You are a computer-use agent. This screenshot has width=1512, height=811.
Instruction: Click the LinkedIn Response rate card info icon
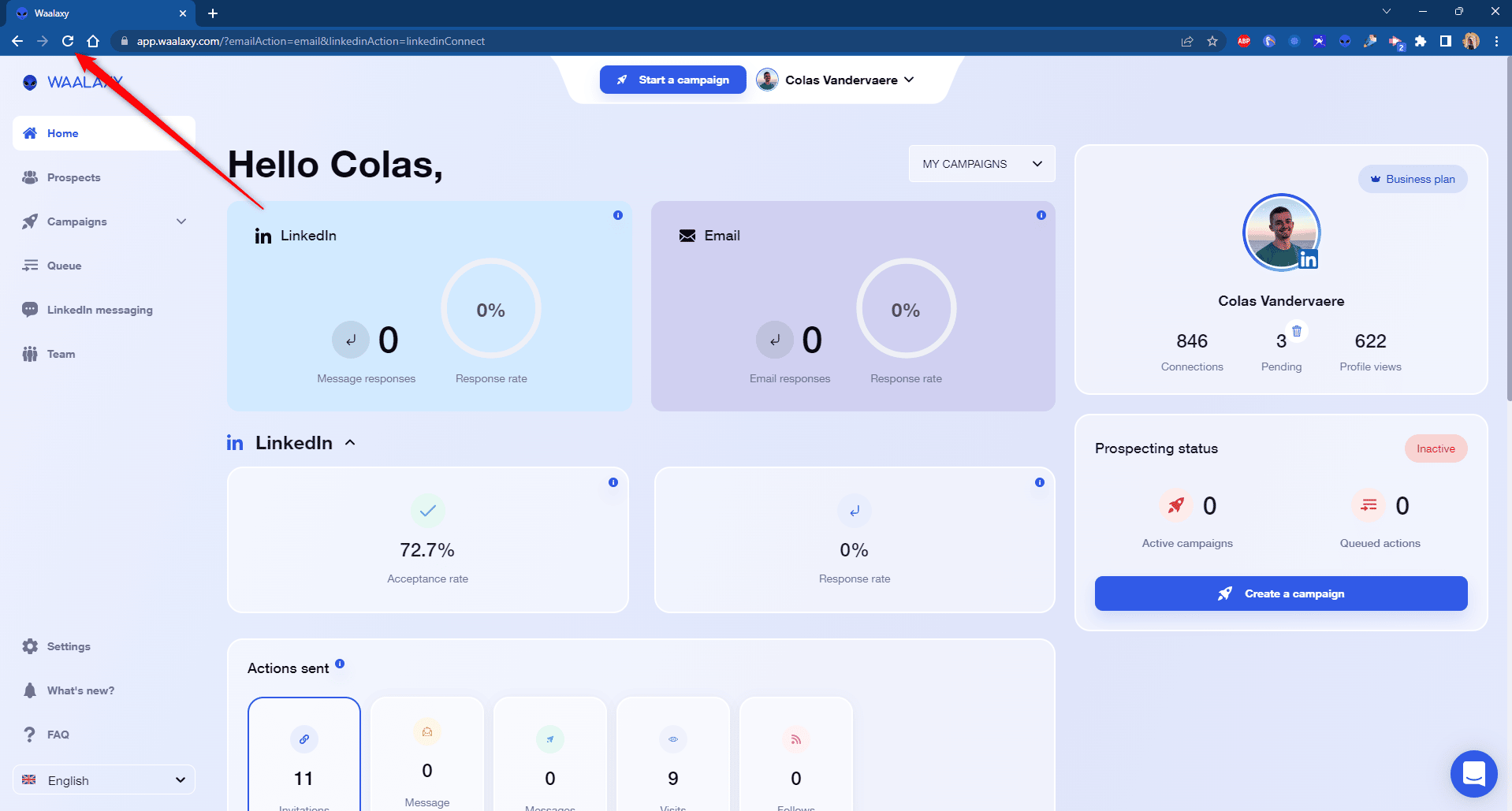1040,482
